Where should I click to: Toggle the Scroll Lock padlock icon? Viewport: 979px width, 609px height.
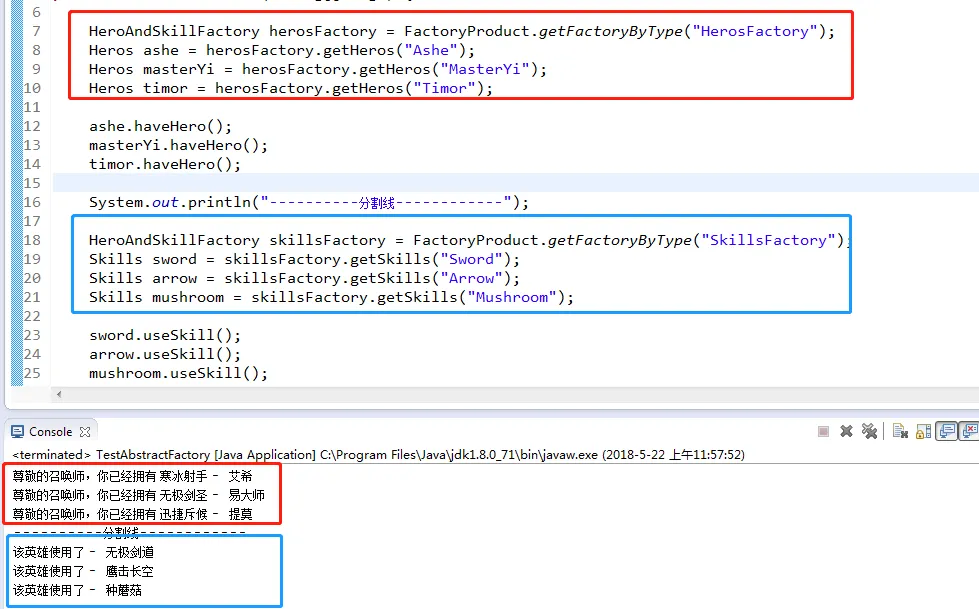[x=923, y=431]
